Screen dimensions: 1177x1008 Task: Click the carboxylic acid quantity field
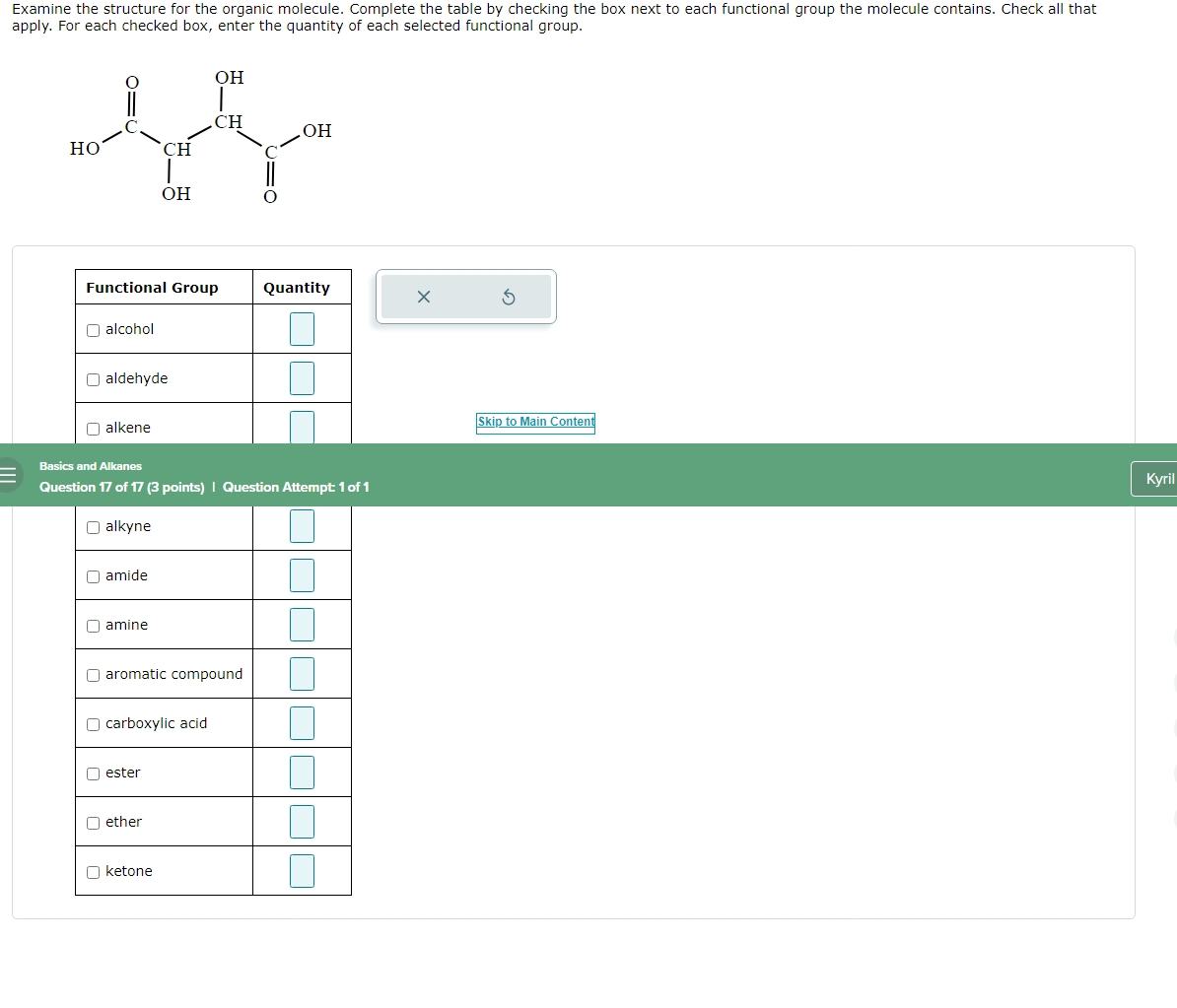(x=302, y=722)
